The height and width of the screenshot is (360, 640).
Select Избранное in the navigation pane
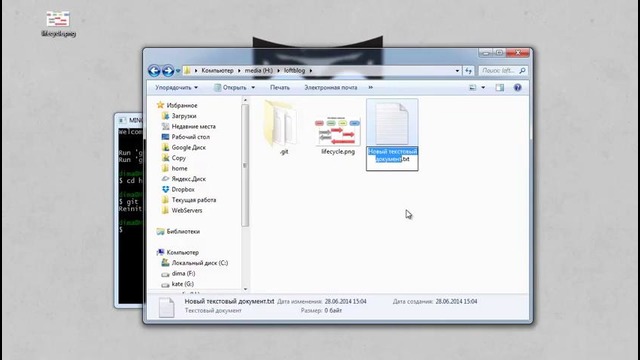(x=182, y=105)
